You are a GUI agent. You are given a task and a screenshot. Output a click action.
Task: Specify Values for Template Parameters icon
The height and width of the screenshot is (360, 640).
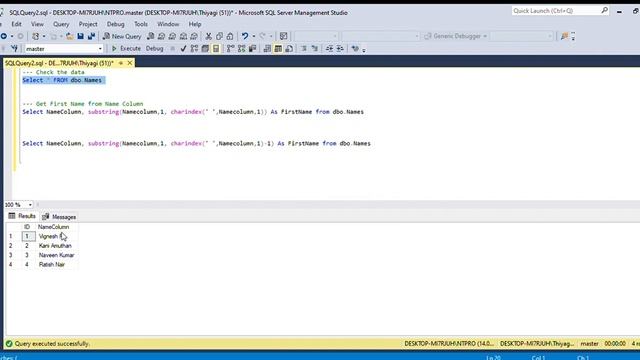pos(355,49)
